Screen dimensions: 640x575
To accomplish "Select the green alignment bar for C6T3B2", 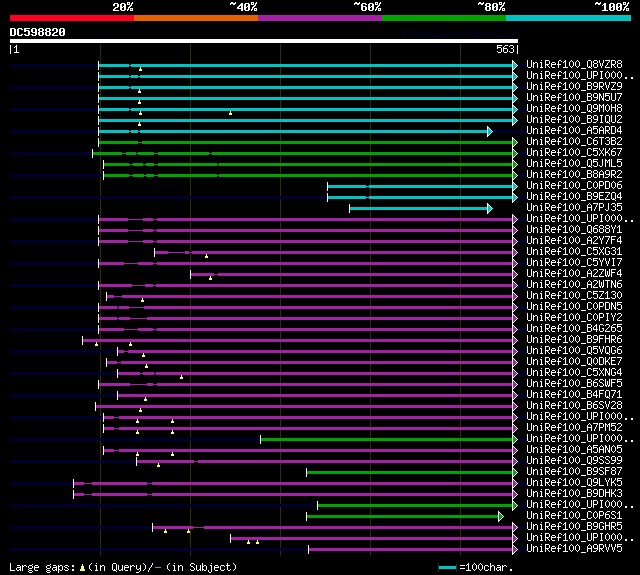I will 306,142.
